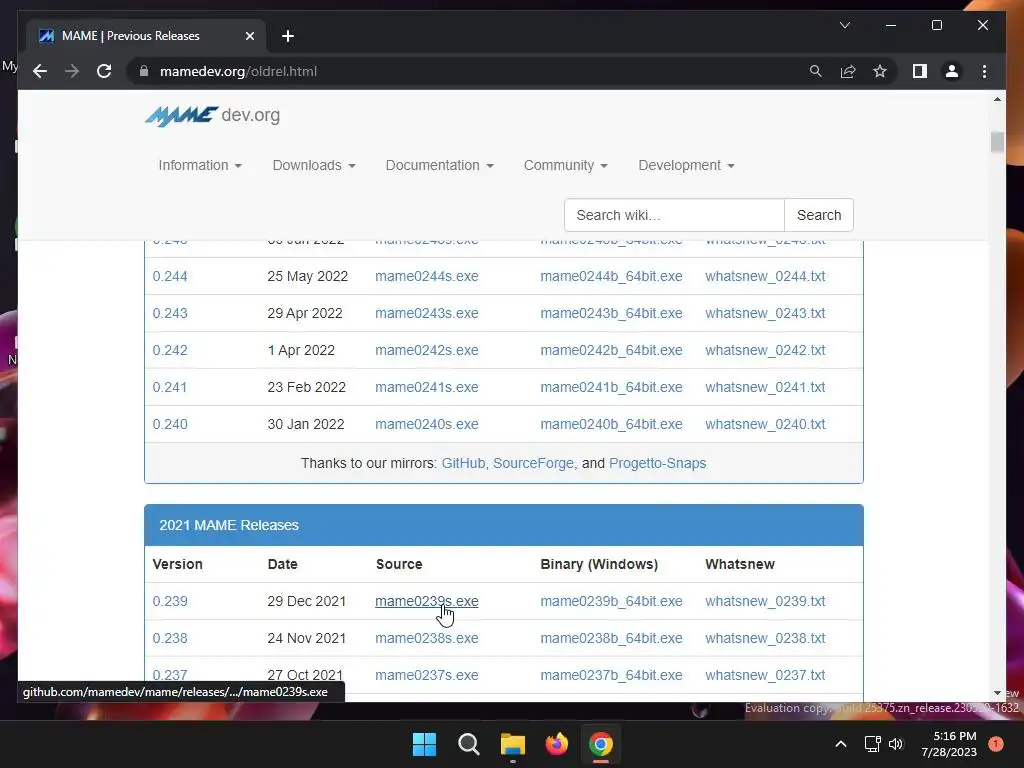Go back to the previous page
This screenshot has height=768, width=1024.
click(40, 71)
